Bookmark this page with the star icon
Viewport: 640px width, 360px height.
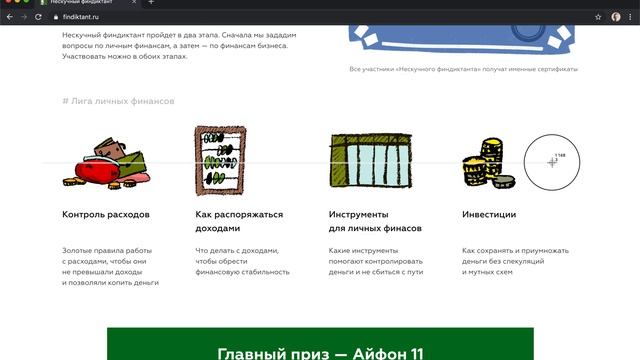tap(598, 17)
